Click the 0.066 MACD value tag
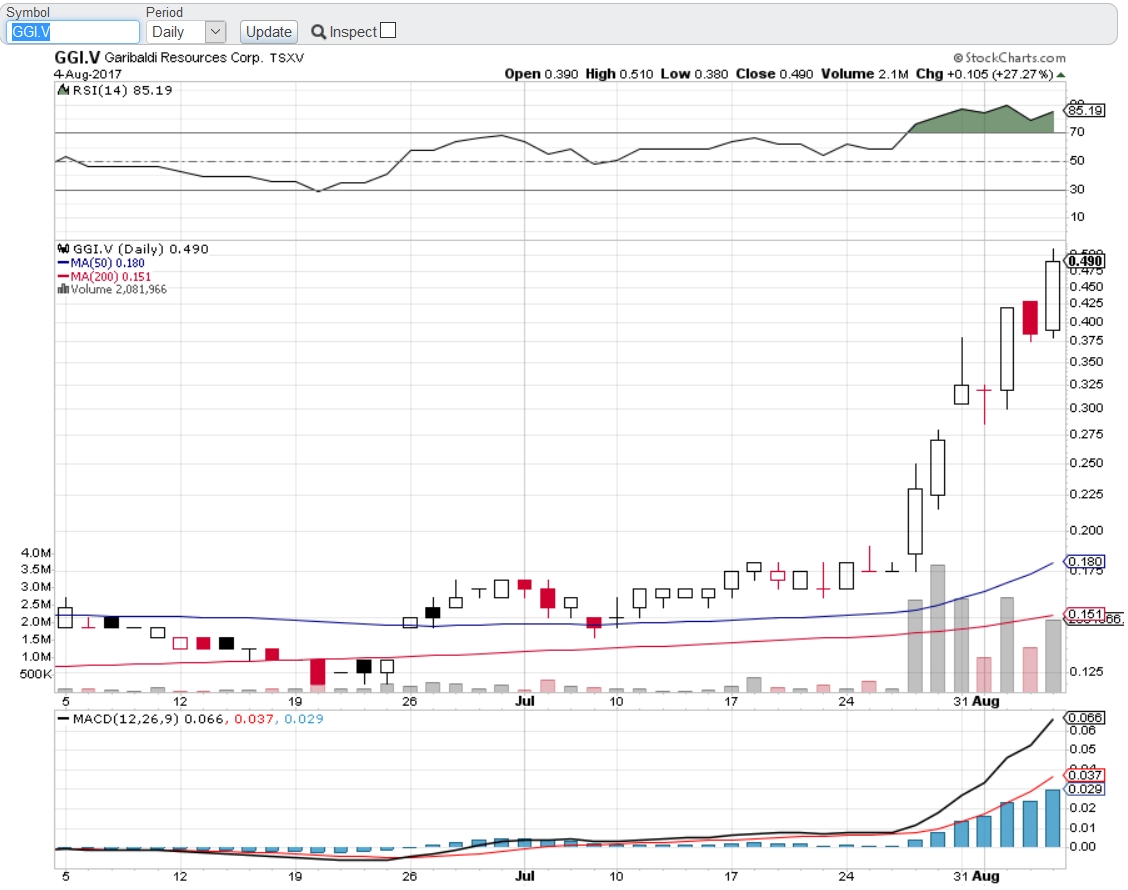The image size is (1128, 890). point(1086,718)
